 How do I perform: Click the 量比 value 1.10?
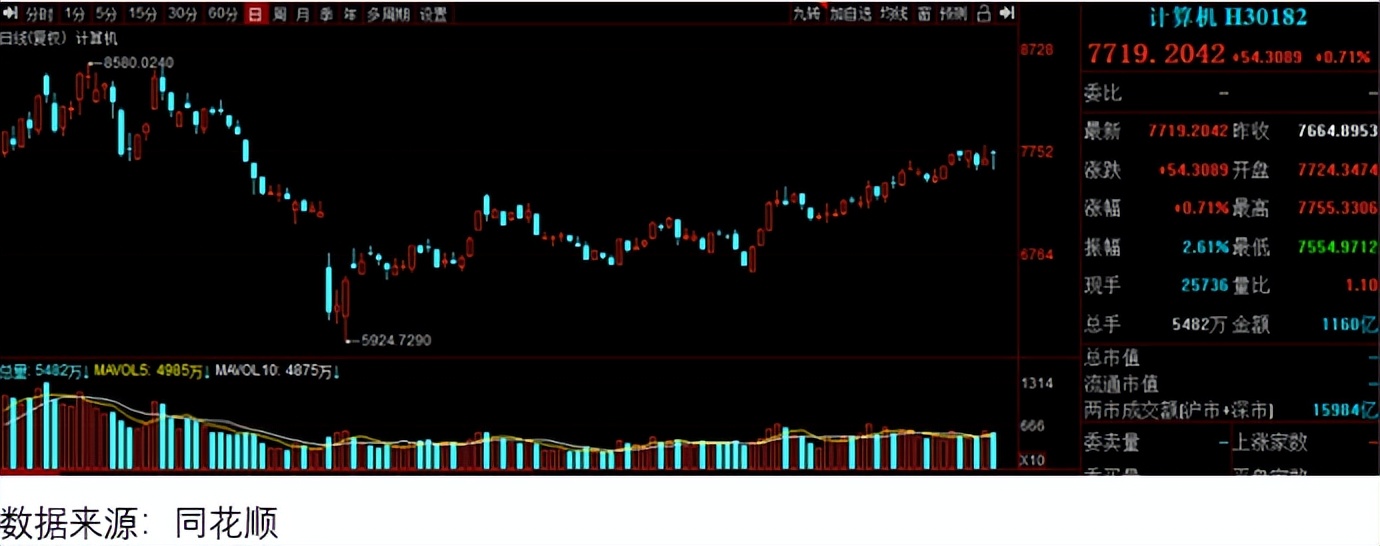pyautogui.click(x=1361, y=286)
